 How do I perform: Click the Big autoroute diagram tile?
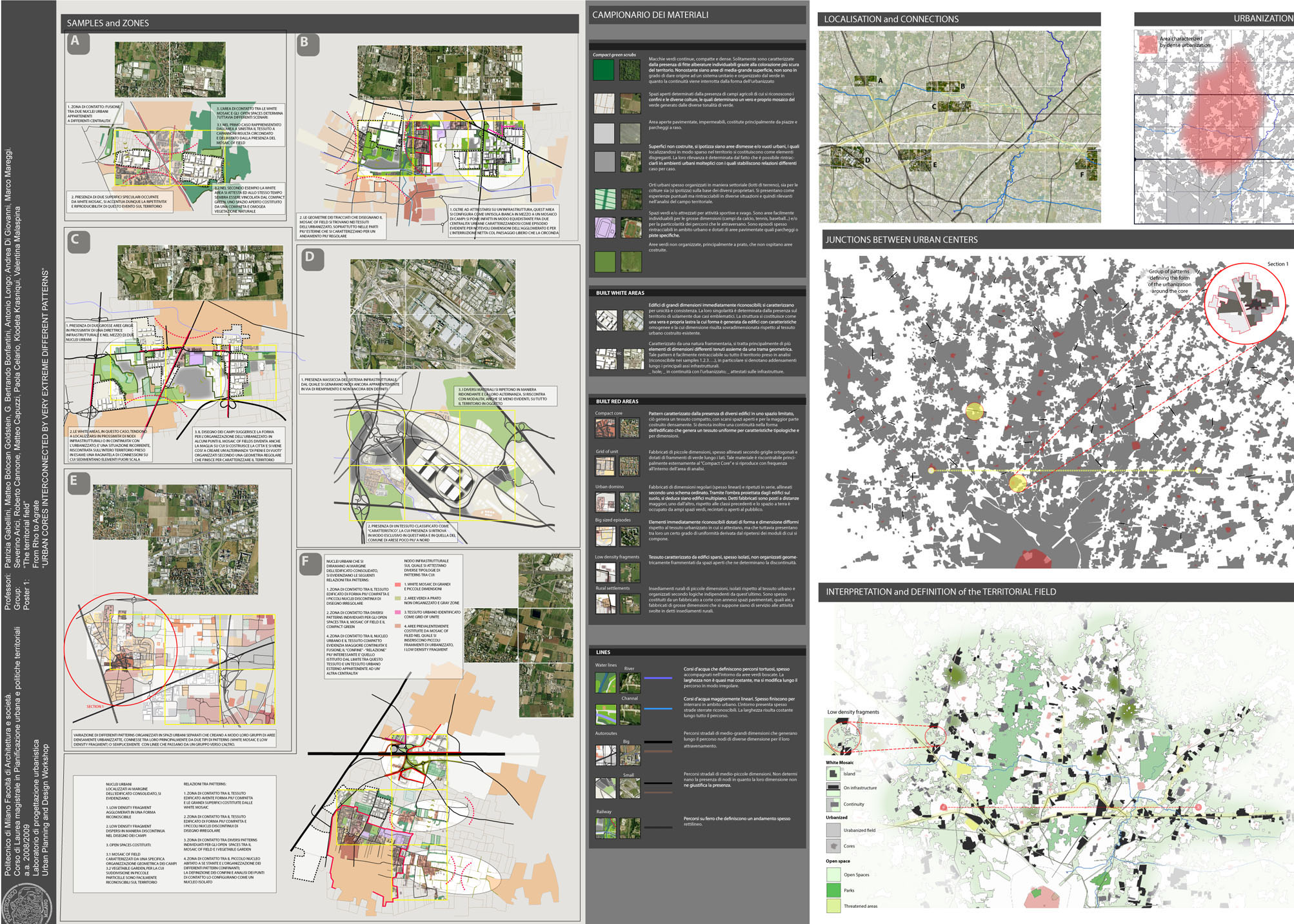pos(605,755)
